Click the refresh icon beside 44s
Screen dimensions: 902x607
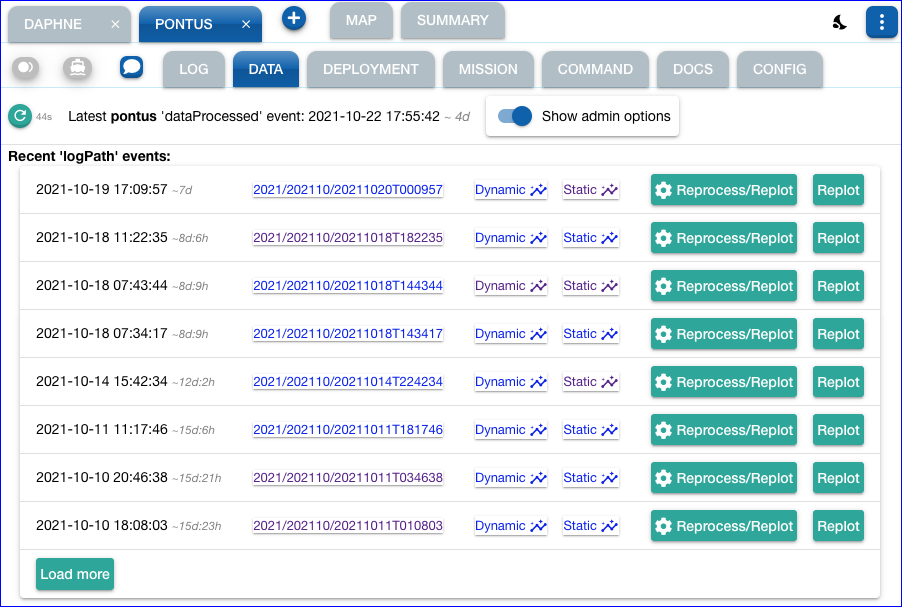point(20,116)
